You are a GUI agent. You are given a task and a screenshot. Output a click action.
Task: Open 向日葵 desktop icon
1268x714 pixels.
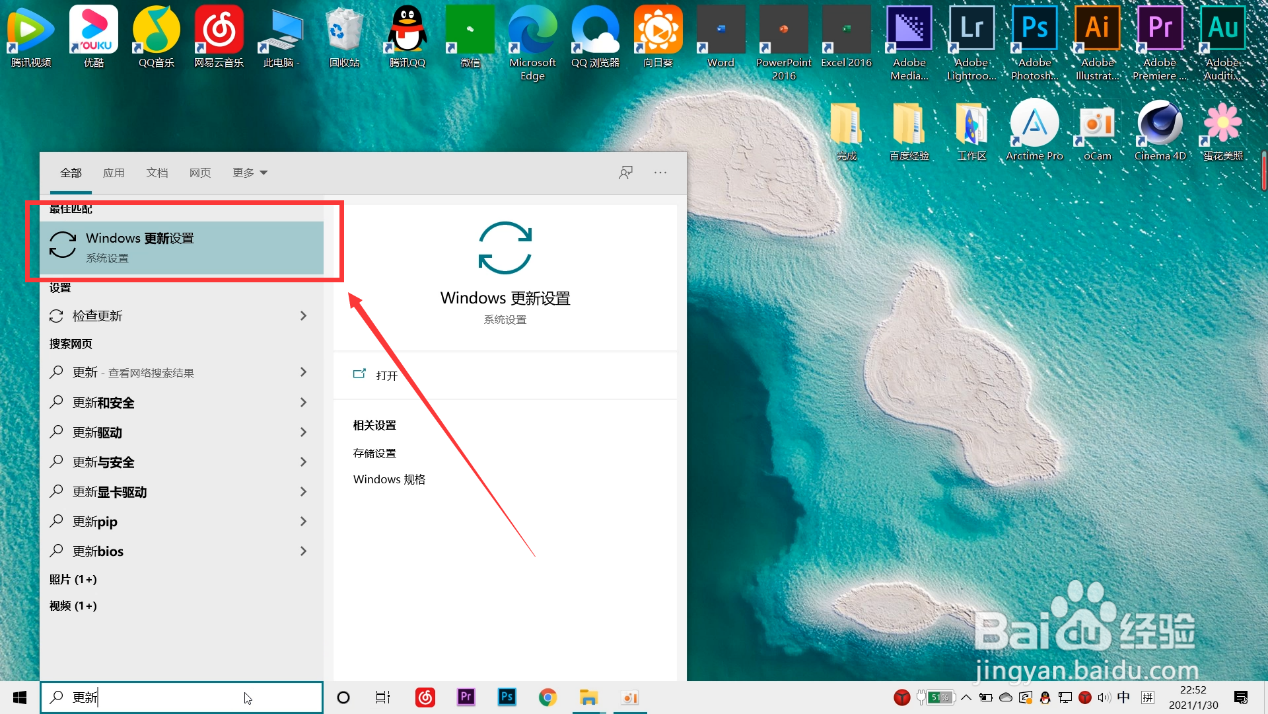[x=658, y=36]
